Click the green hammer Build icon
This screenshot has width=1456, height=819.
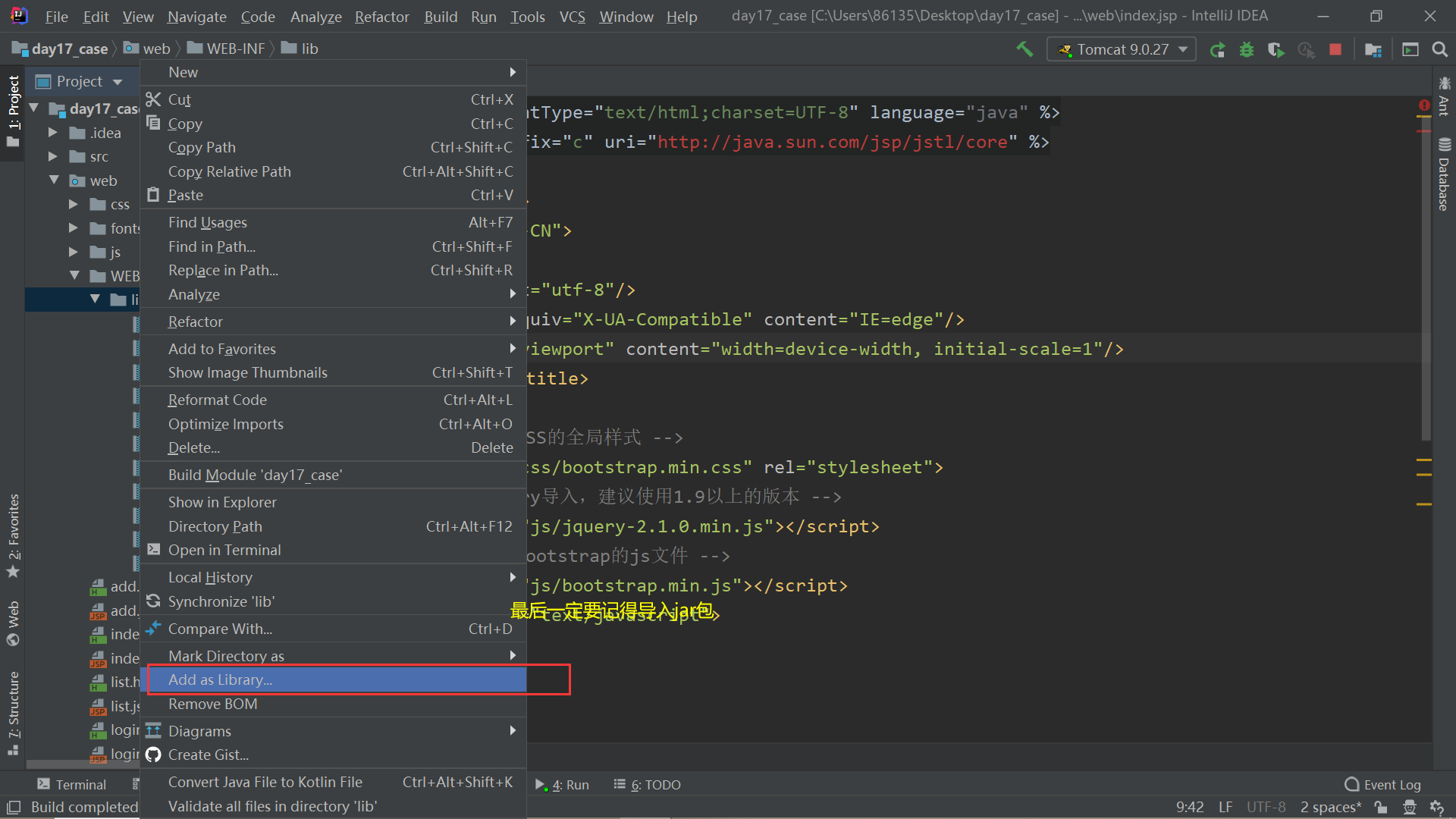pyautogui.click(x=1025, y=49)
